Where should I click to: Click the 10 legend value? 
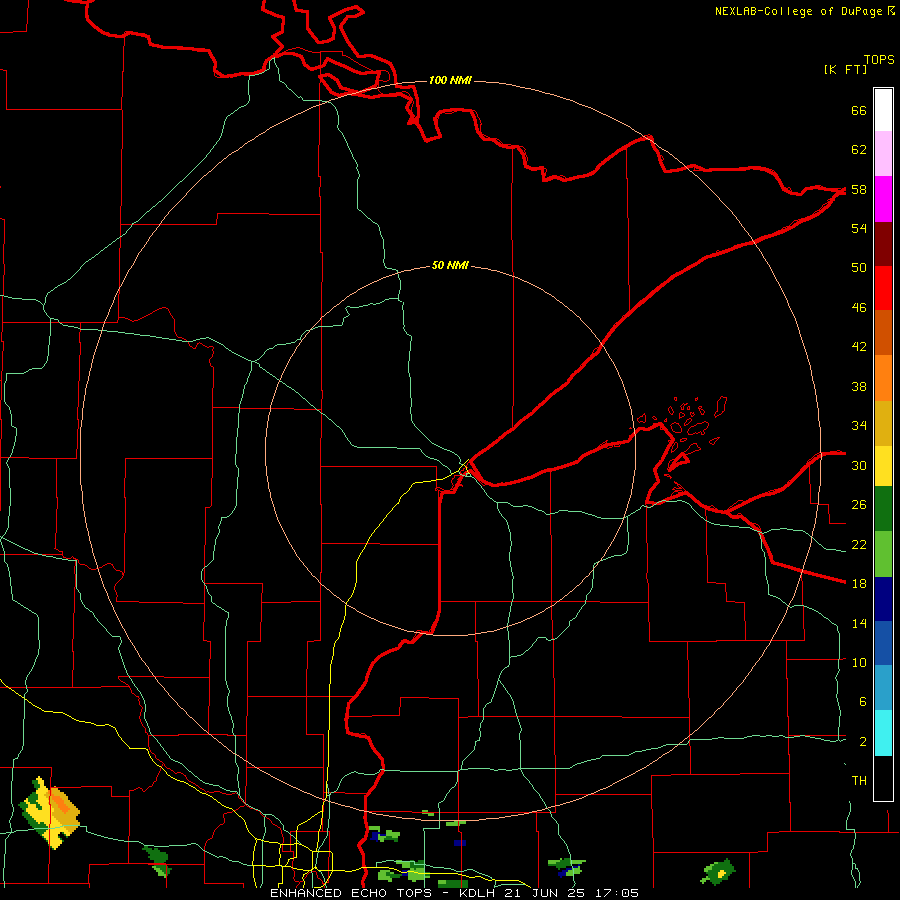tap(859, 662)
